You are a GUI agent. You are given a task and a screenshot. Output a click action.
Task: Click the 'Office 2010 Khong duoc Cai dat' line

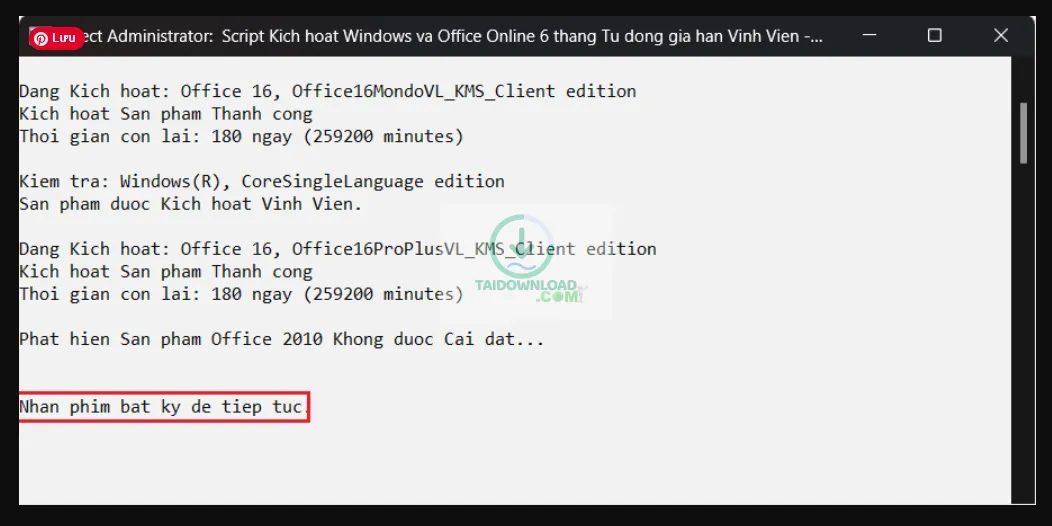[281, 339]
